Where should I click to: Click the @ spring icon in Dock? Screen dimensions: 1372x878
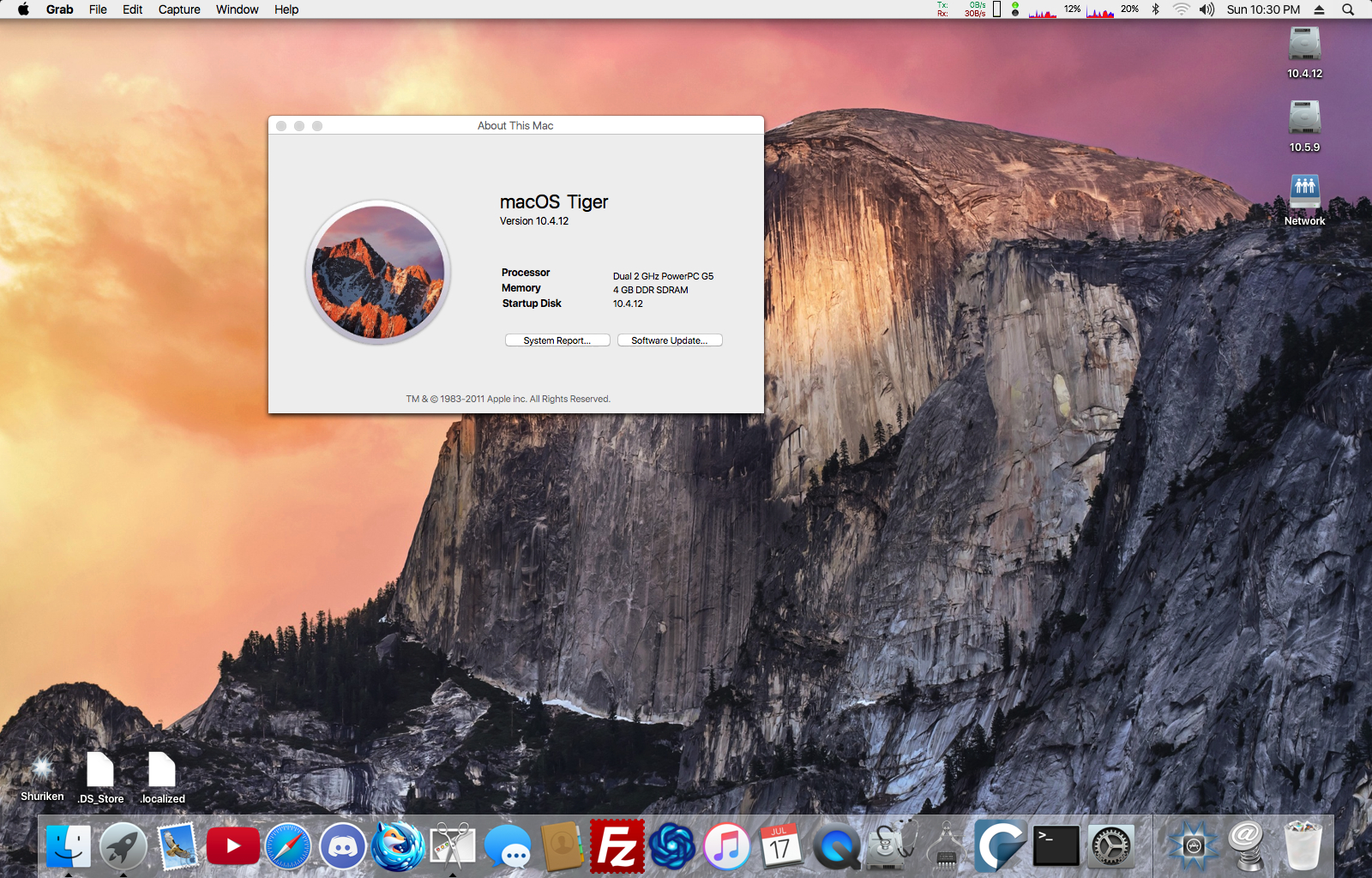[x=1248, y=846]
